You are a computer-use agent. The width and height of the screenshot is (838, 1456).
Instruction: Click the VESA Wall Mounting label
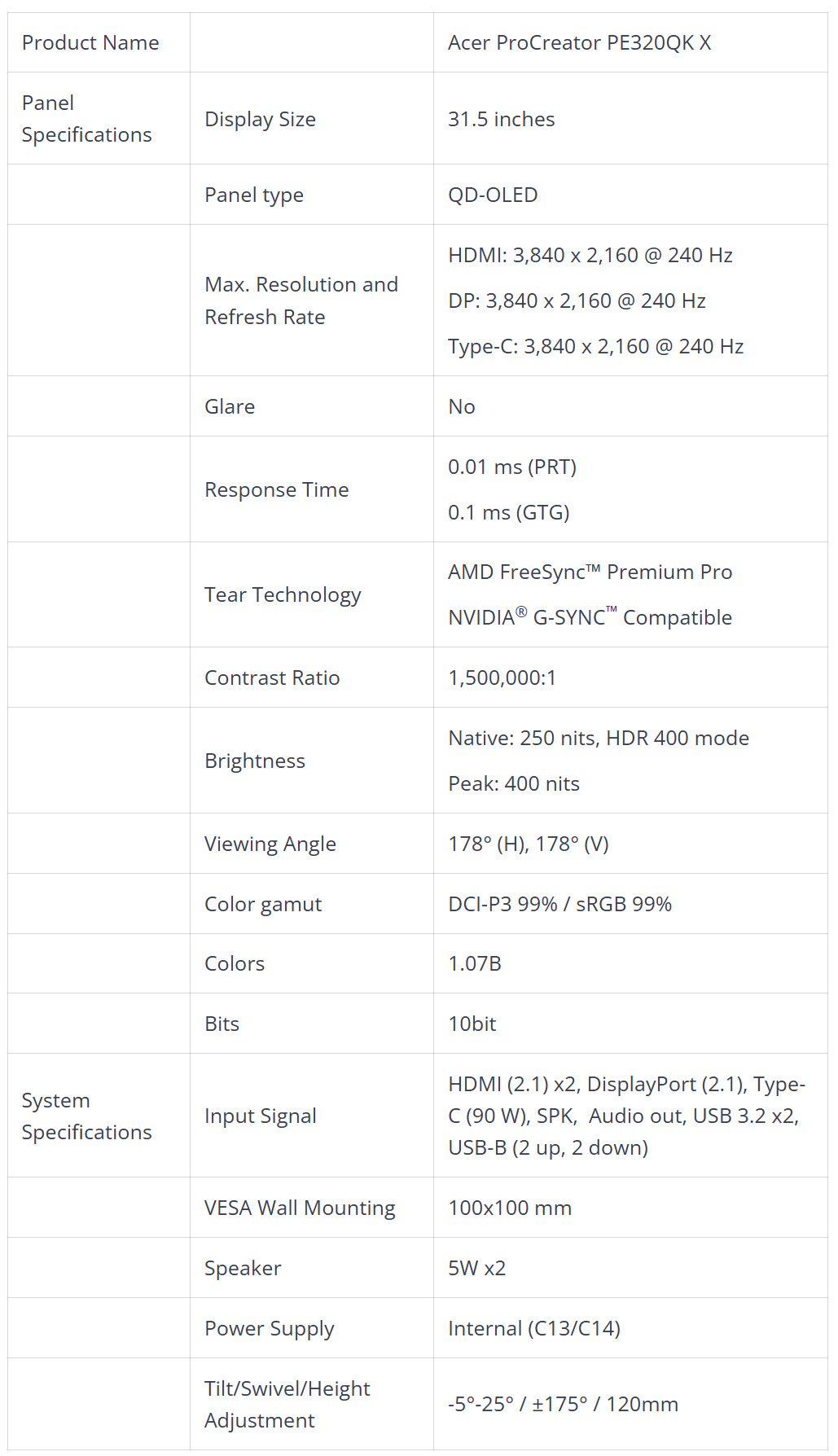point(300,1208)
